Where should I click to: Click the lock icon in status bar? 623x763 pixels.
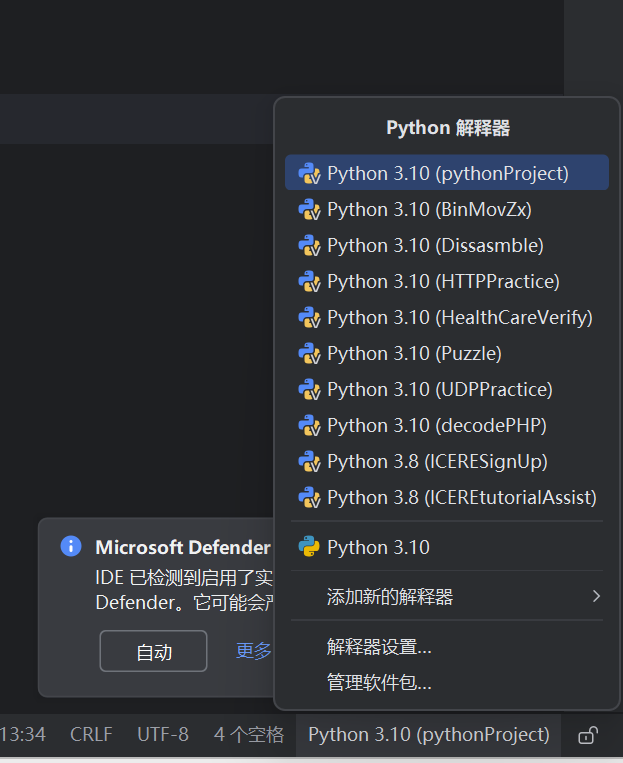pyautogui.click(x=589, y=735)
